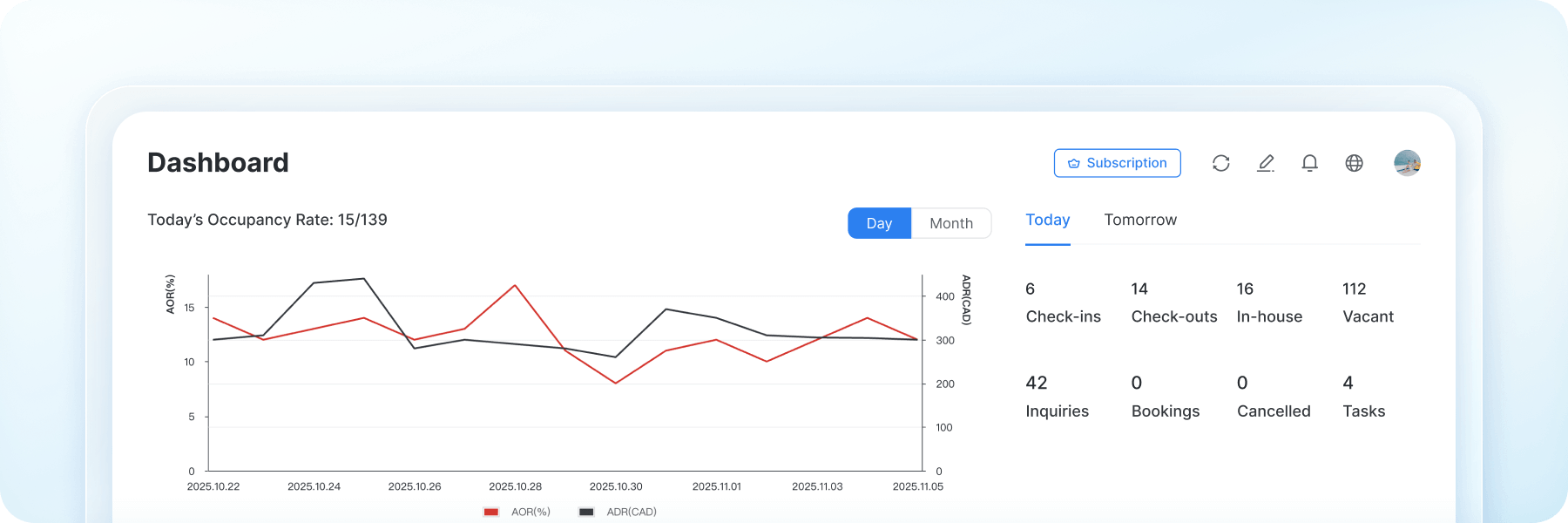Click the refresh icon in the header
This screenshot has width=1568, height=523.
point(1220,163)
